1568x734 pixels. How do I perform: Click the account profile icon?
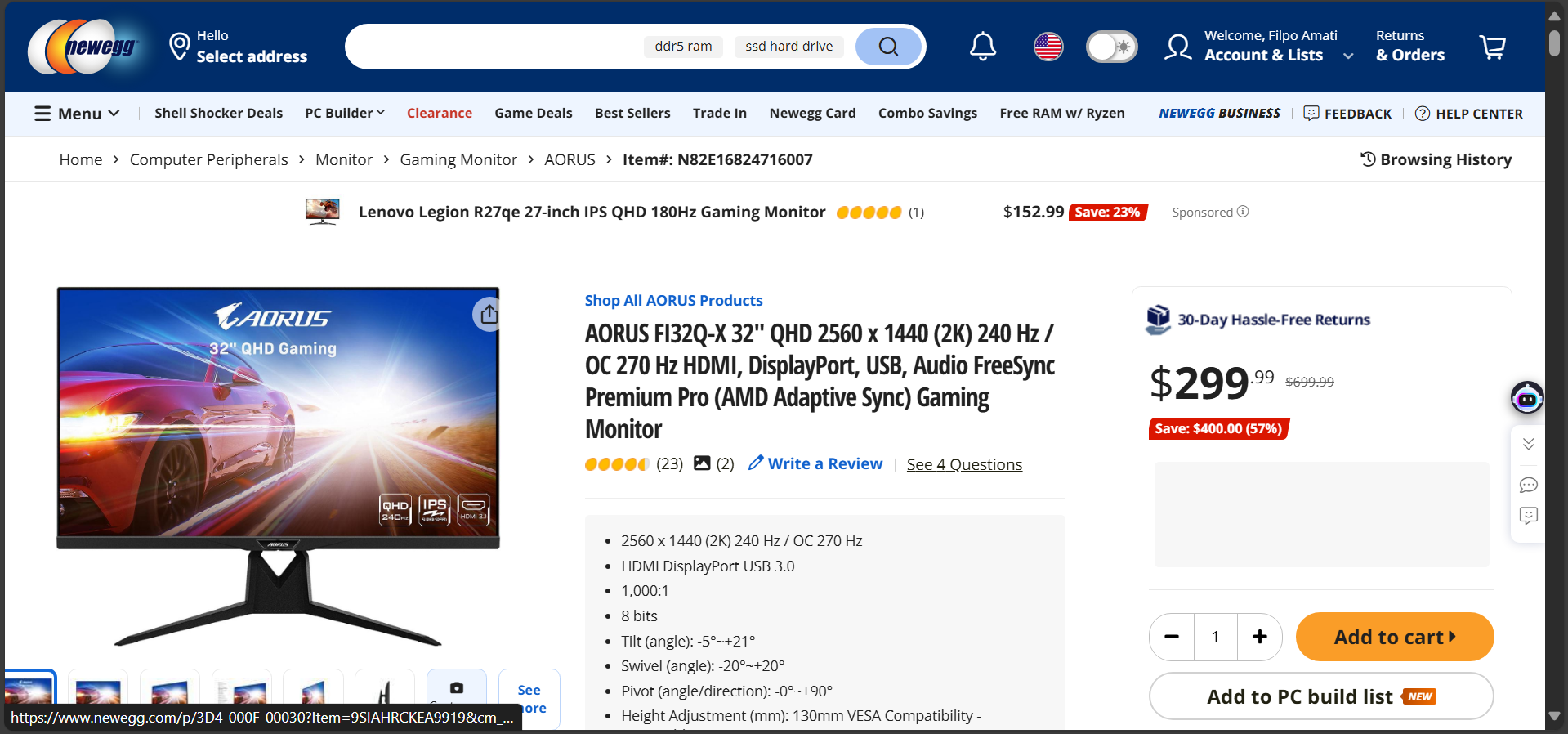point(1178,47)
